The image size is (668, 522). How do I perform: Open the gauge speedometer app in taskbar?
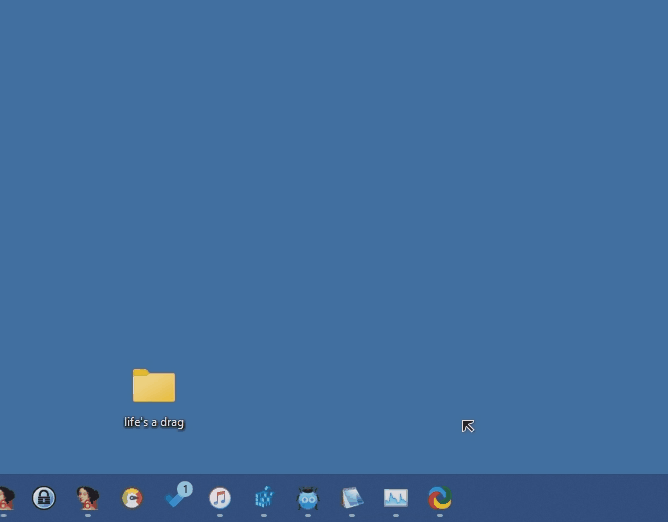click(x=132, y=498)
